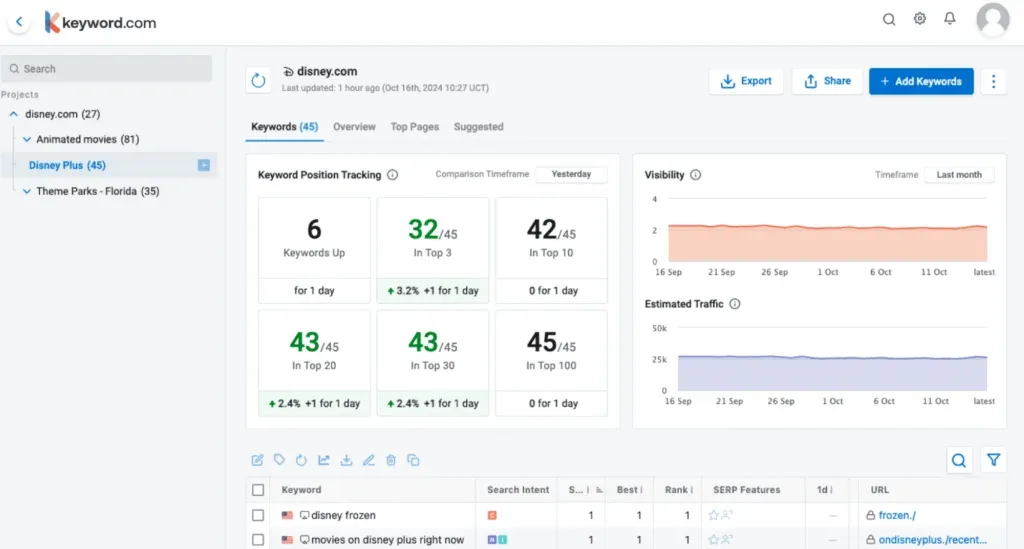This screenshot has width=1024, height=549.
Task: Open the frozen./ URL link
Action: pos(897,515)
